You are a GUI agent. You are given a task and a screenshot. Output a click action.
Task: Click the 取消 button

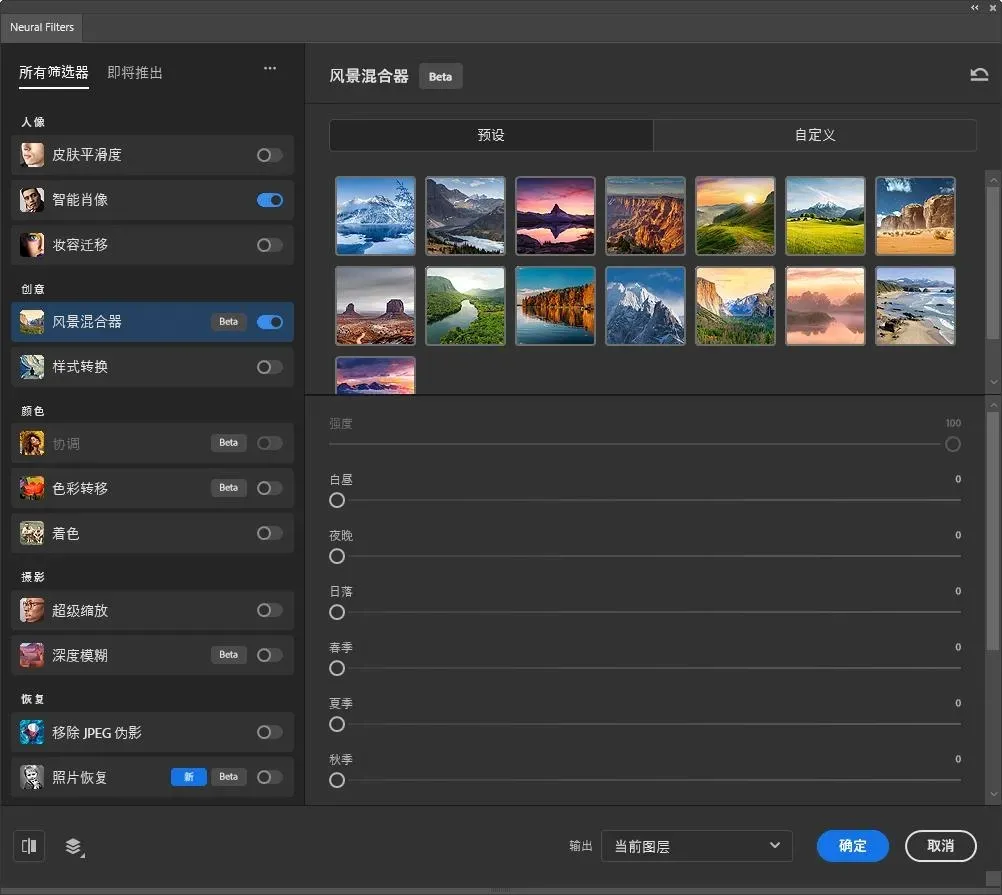(x=940, y=846)
